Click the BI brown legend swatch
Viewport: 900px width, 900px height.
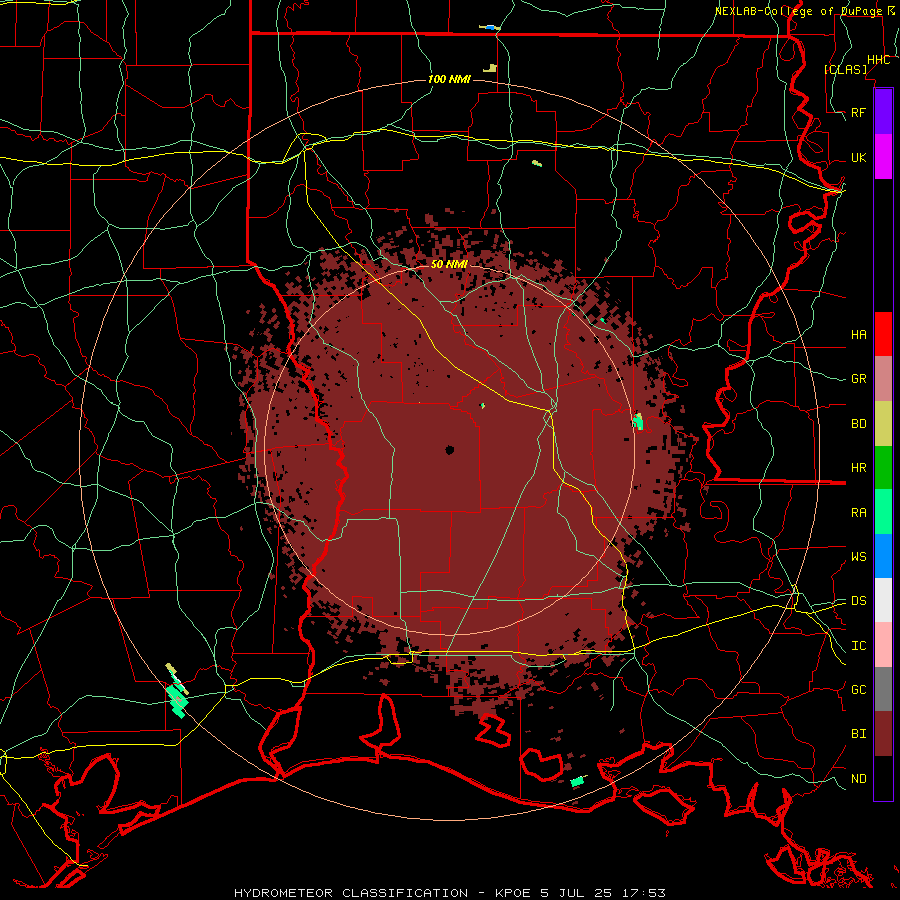(x=883, y=734)
